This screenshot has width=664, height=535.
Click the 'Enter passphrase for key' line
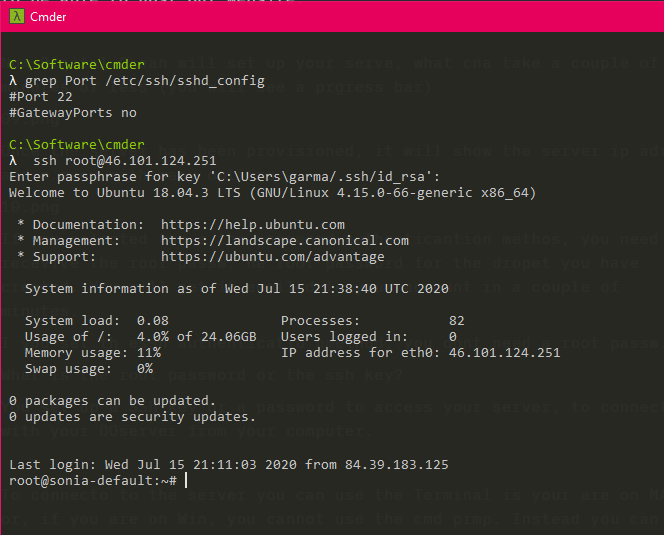(224, 177)
